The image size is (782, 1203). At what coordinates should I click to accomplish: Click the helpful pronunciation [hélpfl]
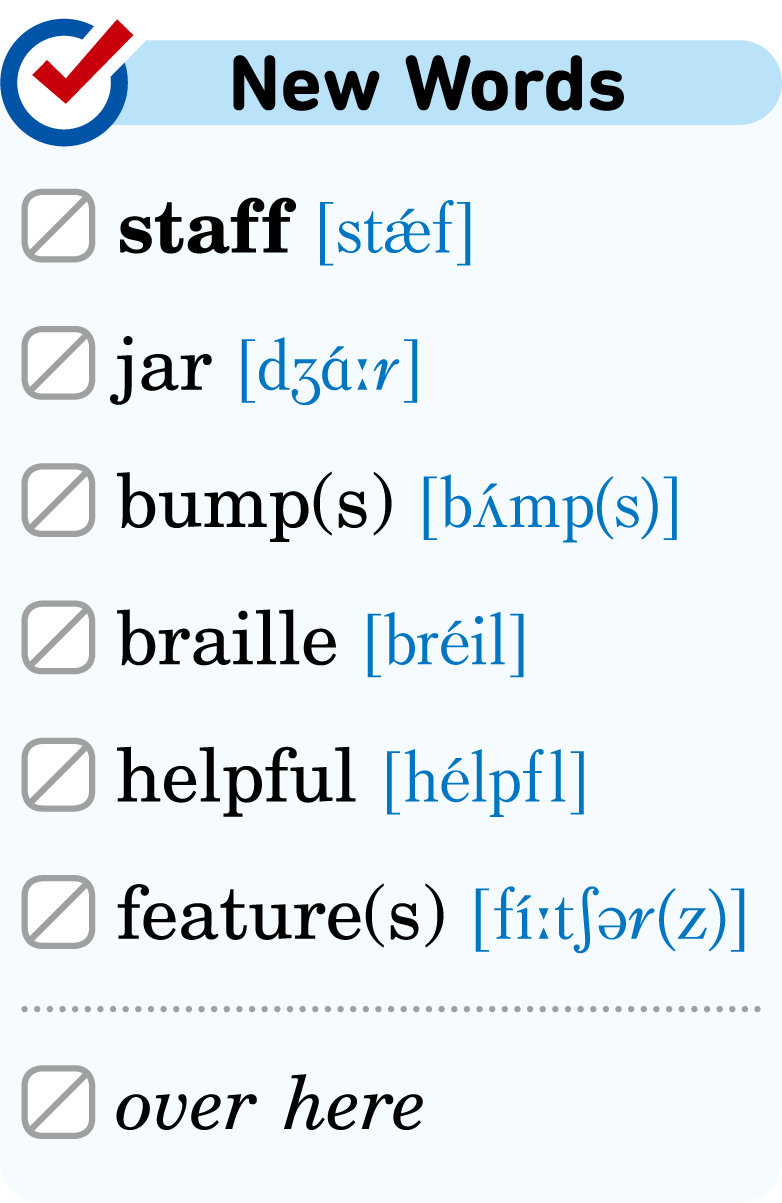pos(486,780)
